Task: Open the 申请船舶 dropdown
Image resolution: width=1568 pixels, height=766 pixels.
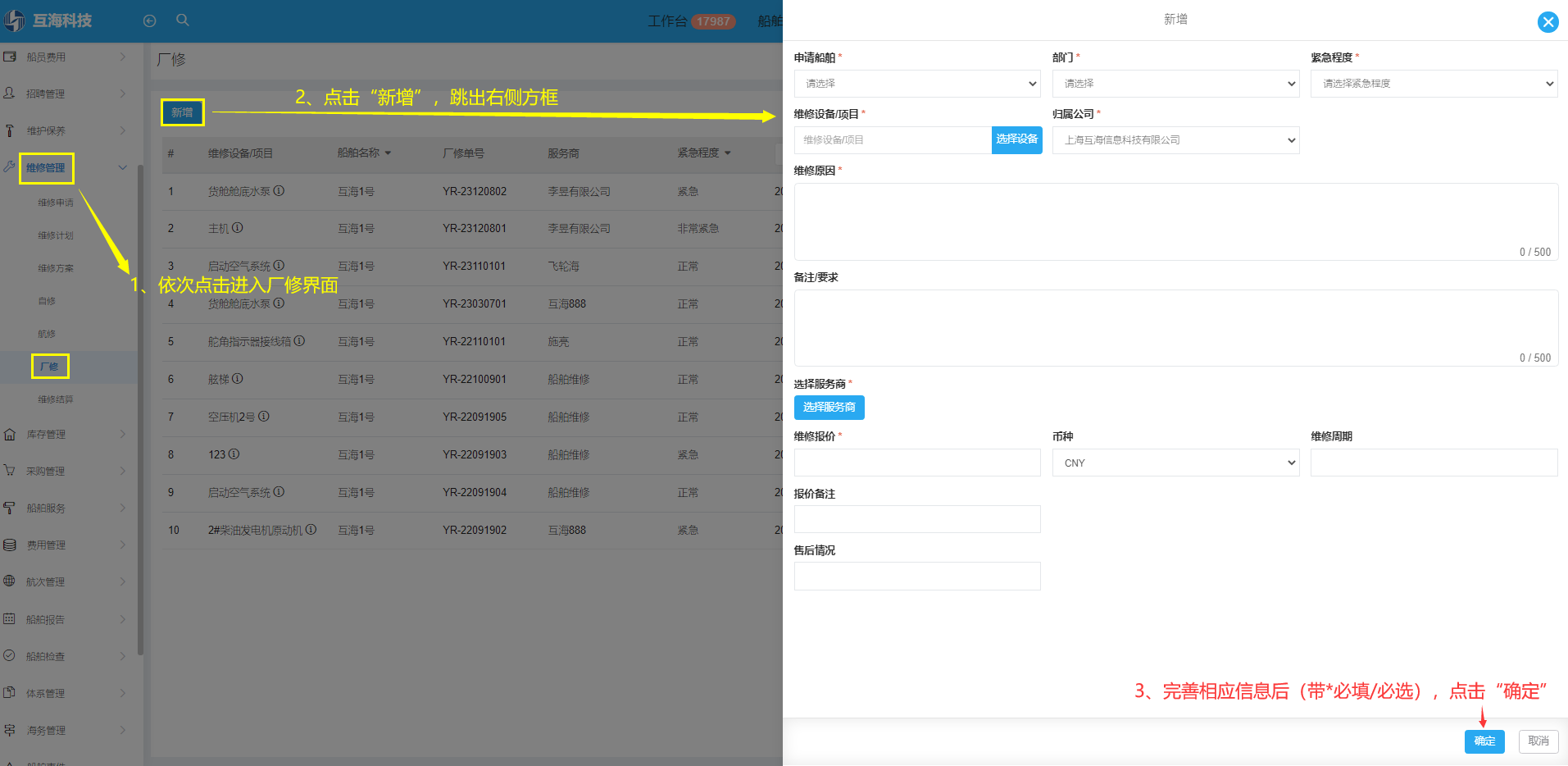Action: coord(917,84)
